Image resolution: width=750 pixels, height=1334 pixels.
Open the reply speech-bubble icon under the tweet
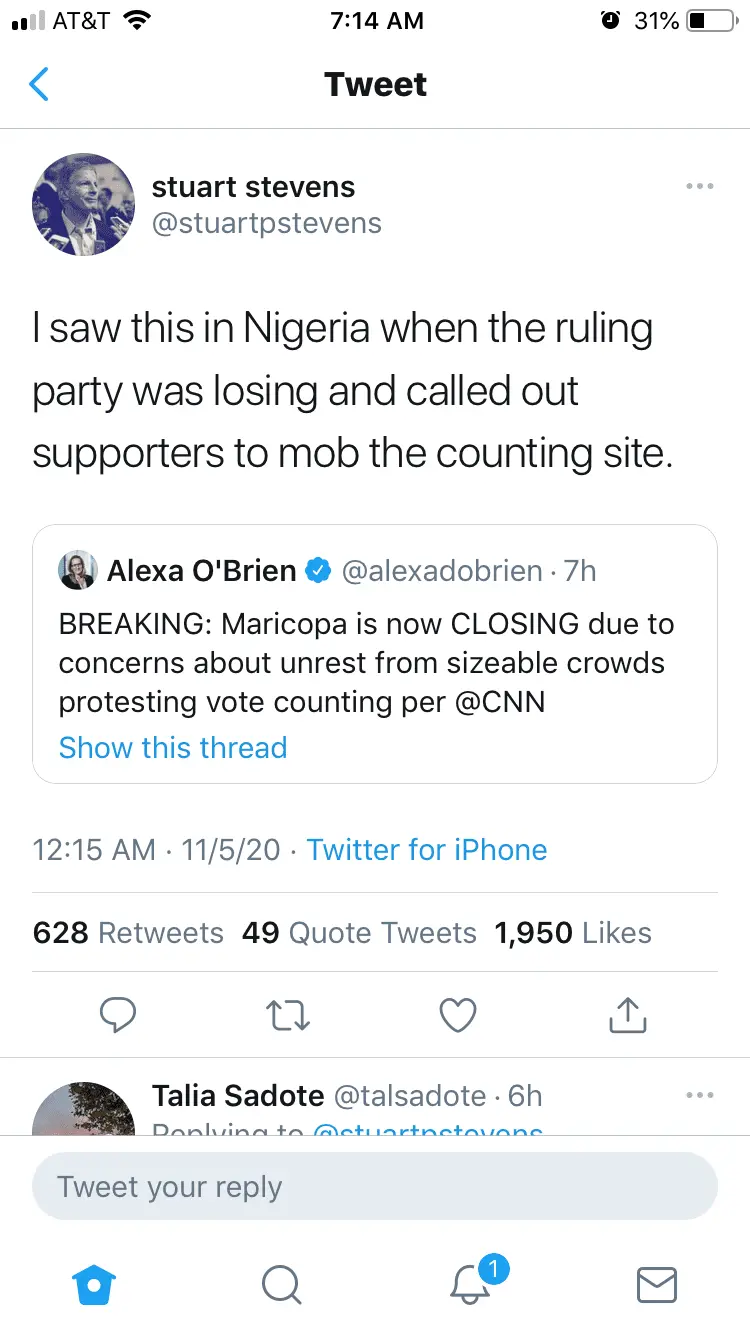(118, 1016)
